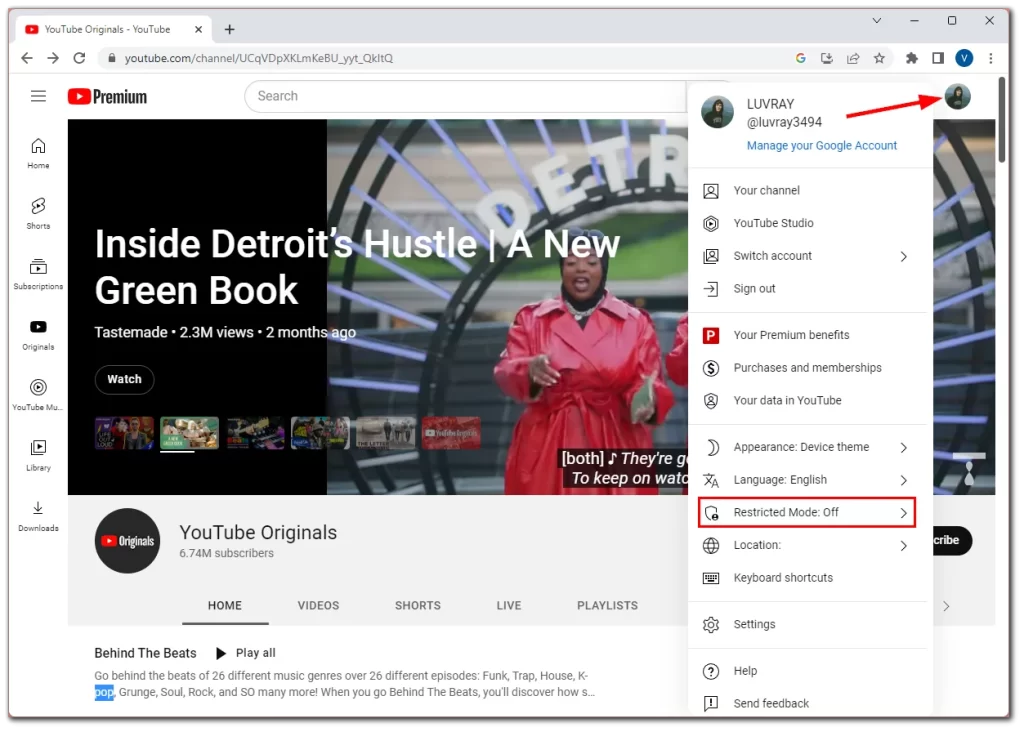Open the Chrome three-dot menu
The height and width of the screenshot is (732, 1024).
[x=991, y=58]
